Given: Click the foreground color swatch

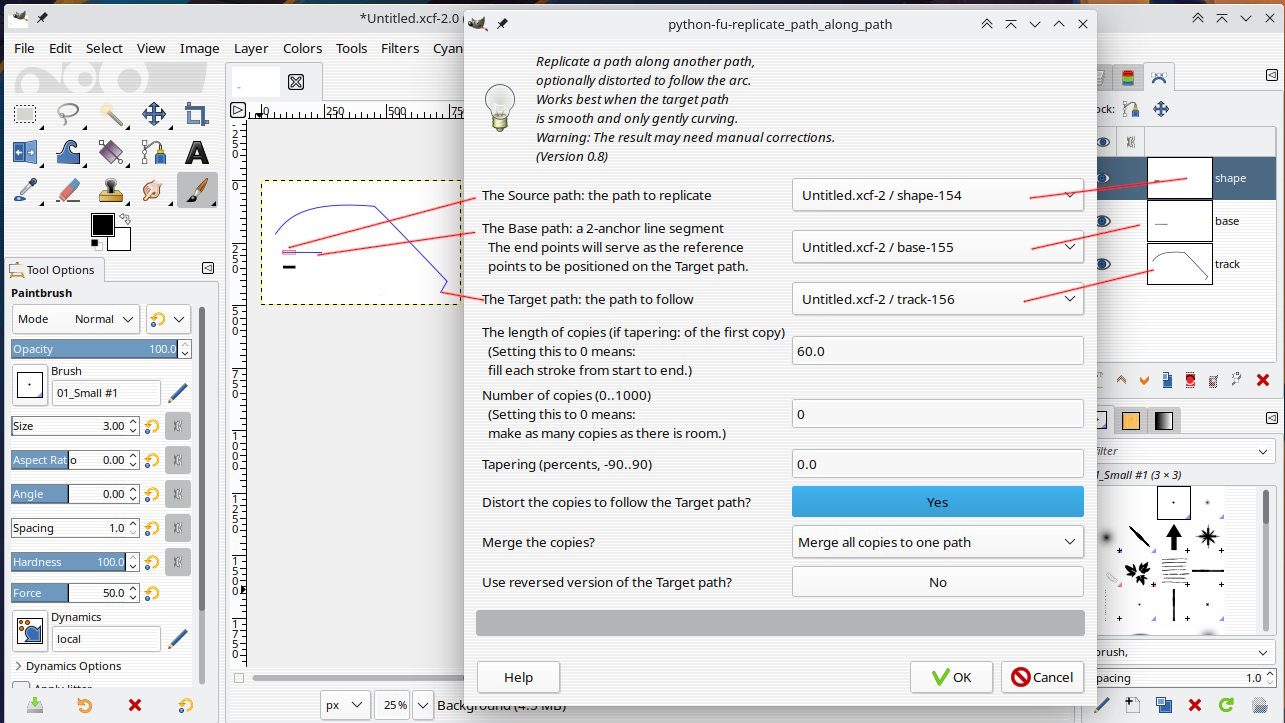Looking at the screenshot, I should click(102, 224).
